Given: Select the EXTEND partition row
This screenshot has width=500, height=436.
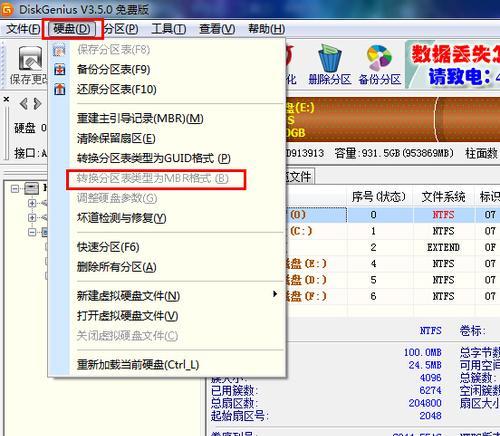Looking at the screenshot, I should (393, 247).
